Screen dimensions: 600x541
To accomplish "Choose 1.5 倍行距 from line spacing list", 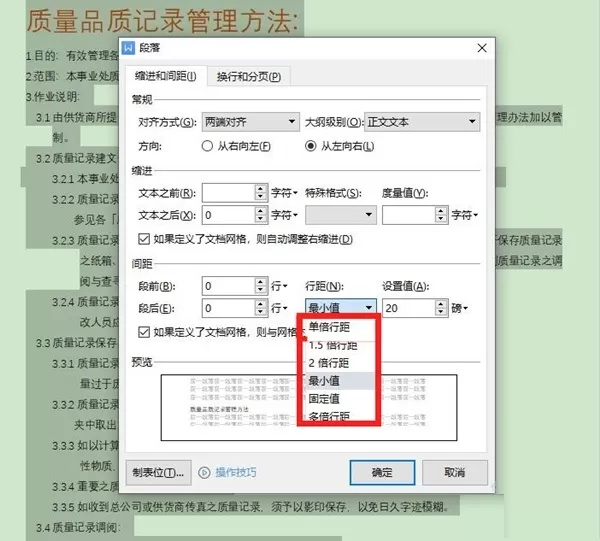I will (339, 345).
